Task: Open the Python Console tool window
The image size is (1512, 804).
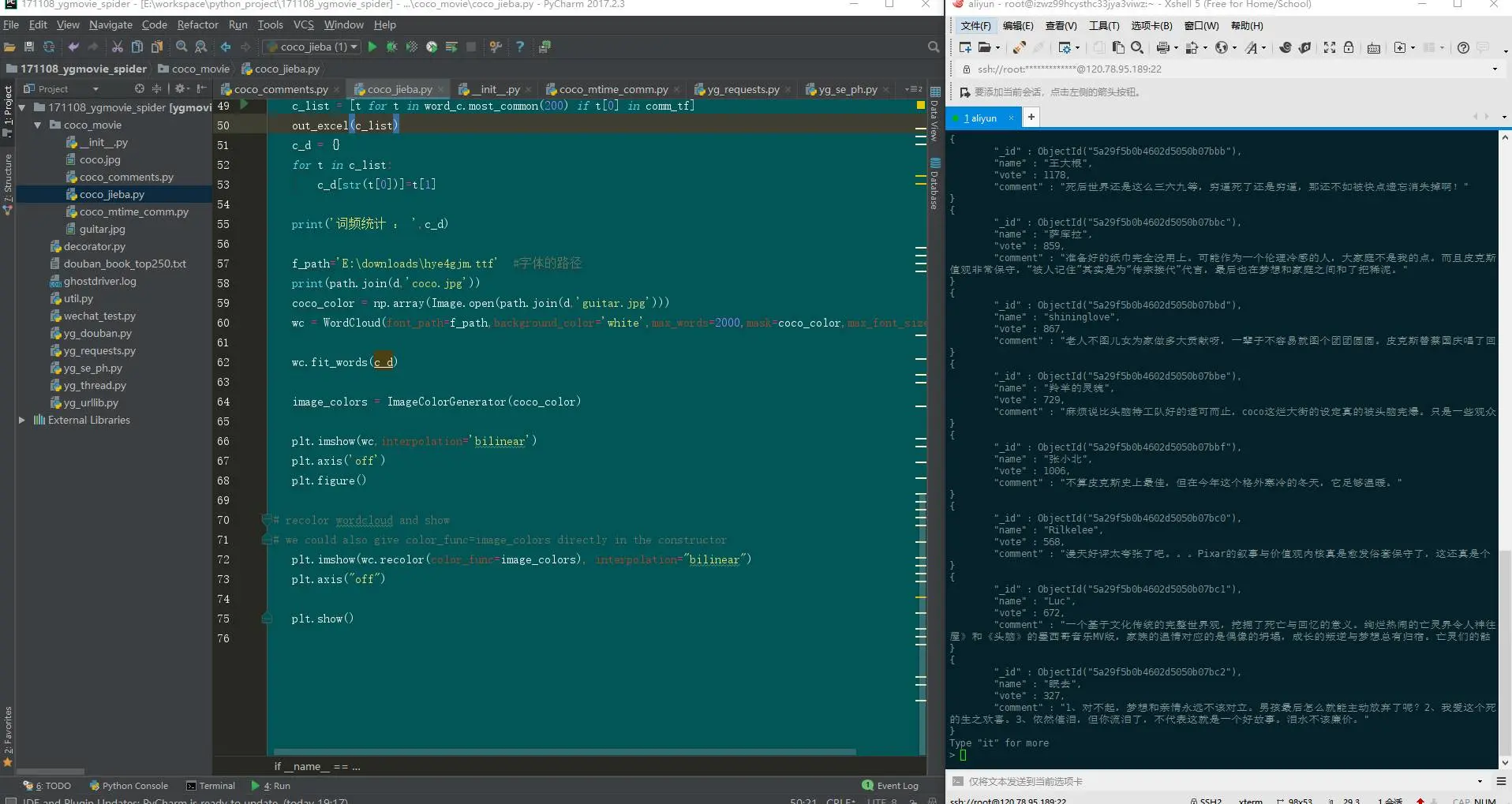Action: (x=129, y=786)
